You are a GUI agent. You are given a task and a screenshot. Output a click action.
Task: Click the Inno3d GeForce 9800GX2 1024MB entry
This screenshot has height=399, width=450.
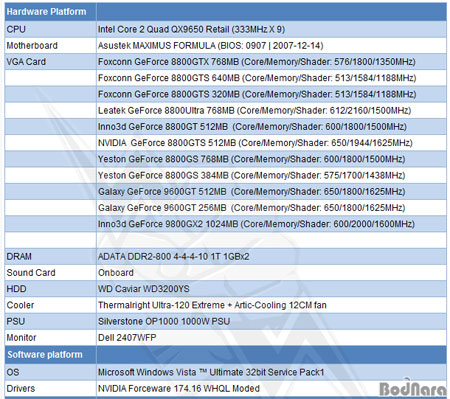click(x=256, y=224)
